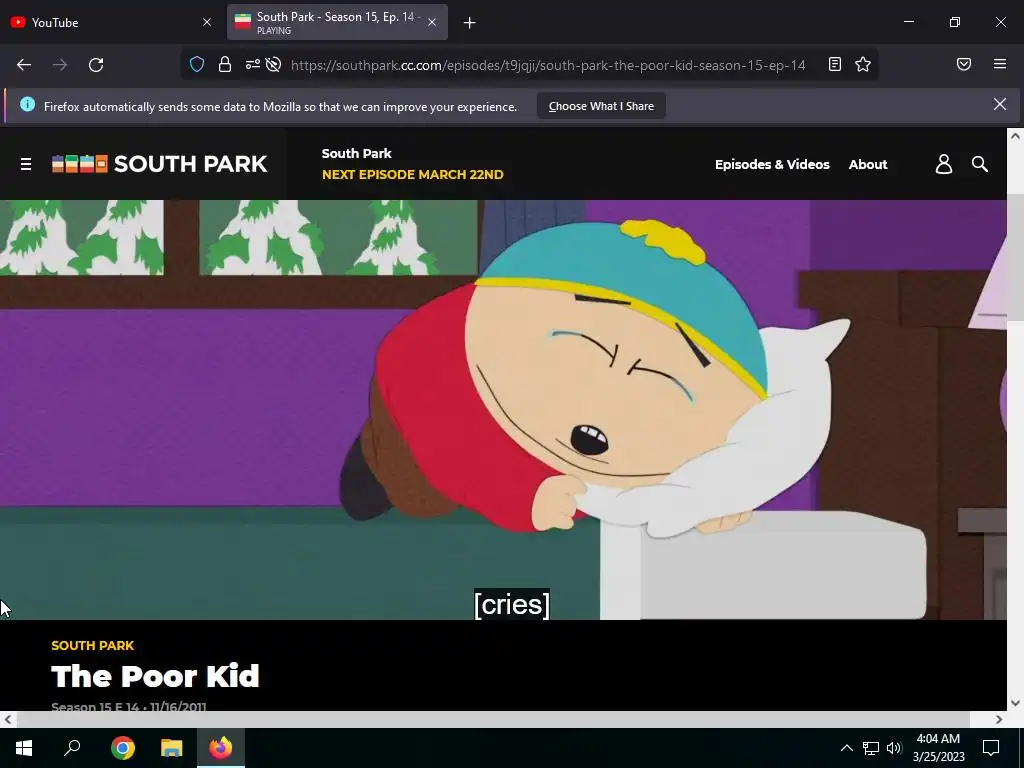This screenshot has height=768, width=1024.
Task: Click the address bar URL field
Action: coord(549,65)
